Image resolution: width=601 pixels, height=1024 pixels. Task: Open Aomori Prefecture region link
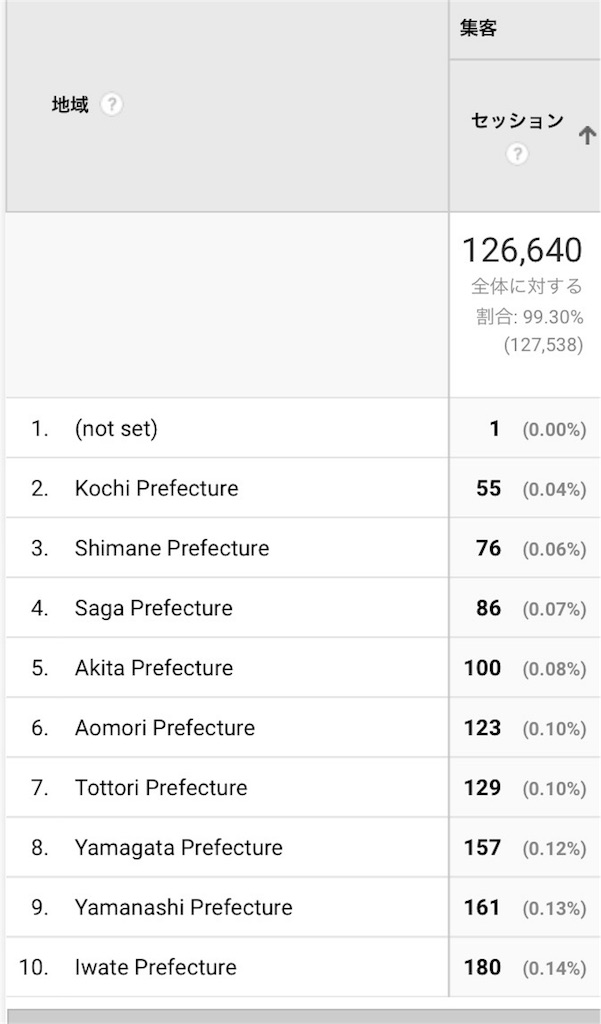(x=165, y=728)
